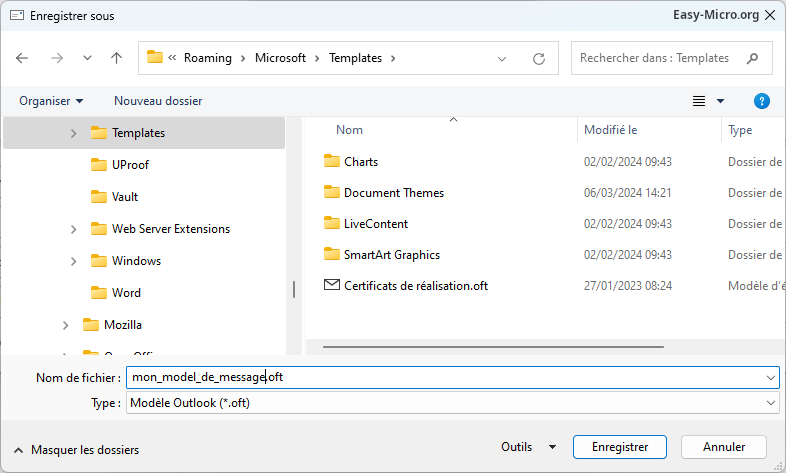Expand the chevron after Templates breadcrumb
Image resolution: width=786 pixels, height=473 pixels.
tap(393, 59)
